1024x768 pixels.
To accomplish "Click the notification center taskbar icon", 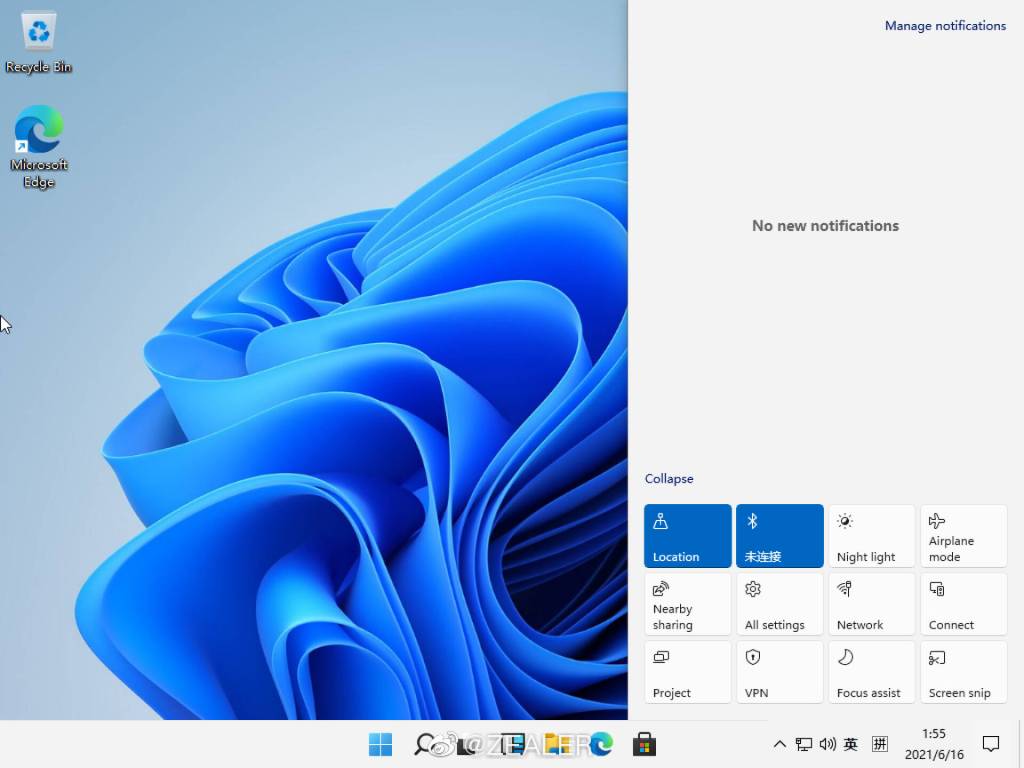I will click(991, 744).
